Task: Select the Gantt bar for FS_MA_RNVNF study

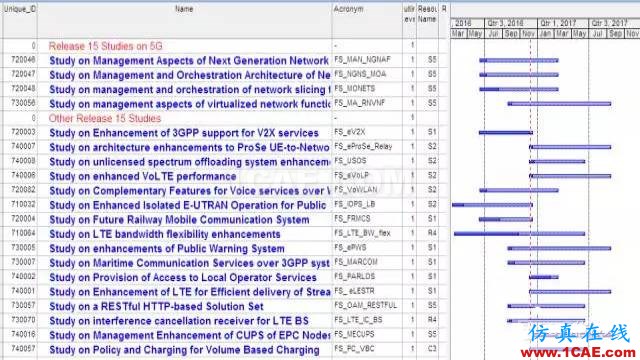Action: coord(559,104)
